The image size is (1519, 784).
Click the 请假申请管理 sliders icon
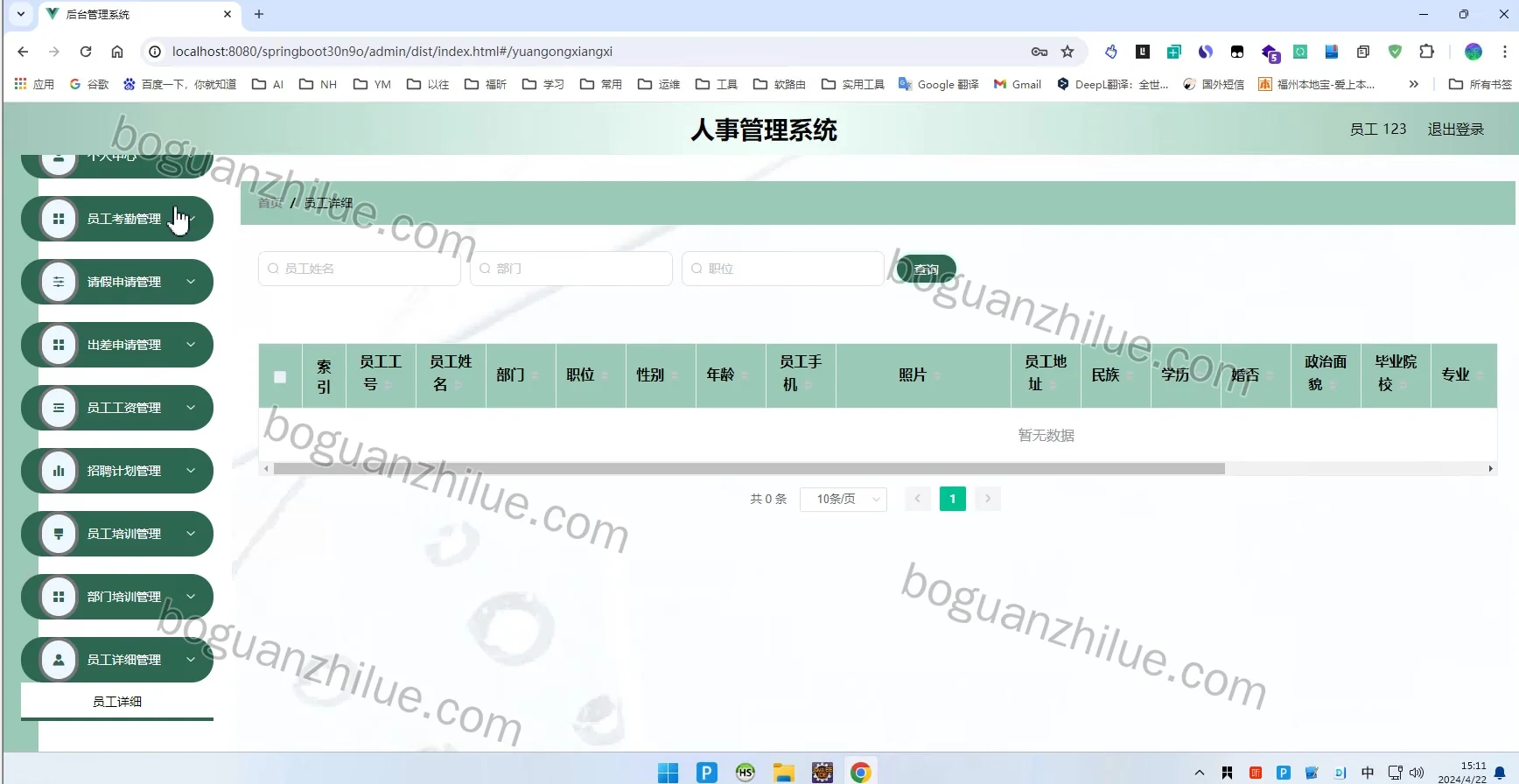[59, 282]
